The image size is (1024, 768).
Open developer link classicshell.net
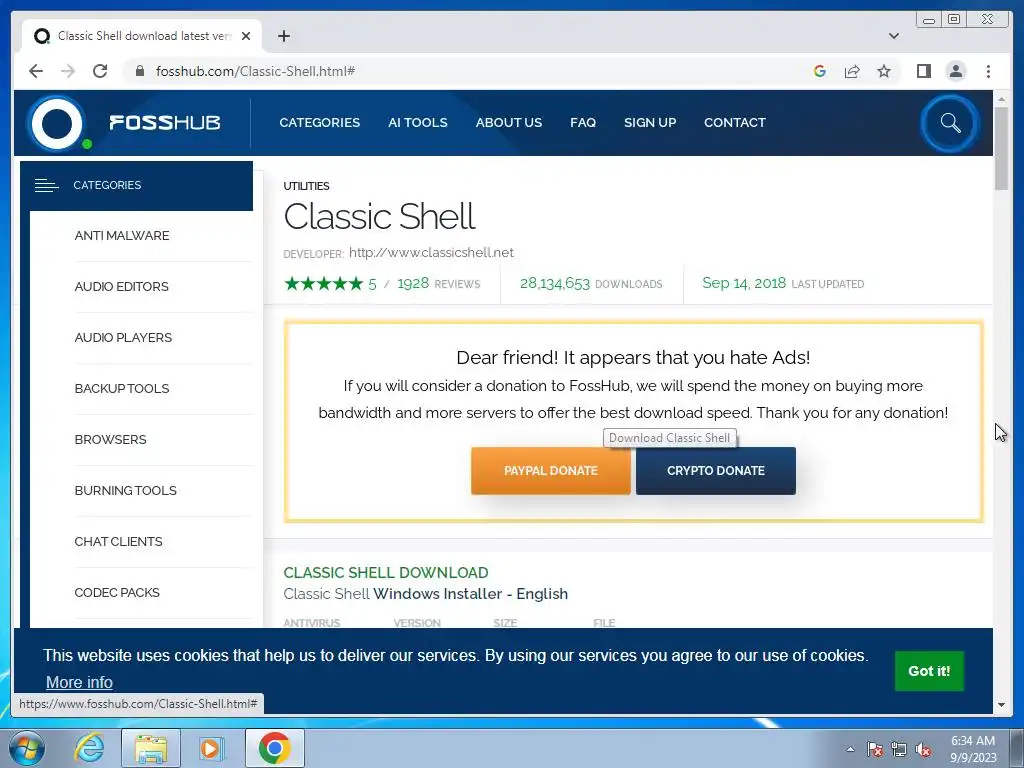point(431,253)
